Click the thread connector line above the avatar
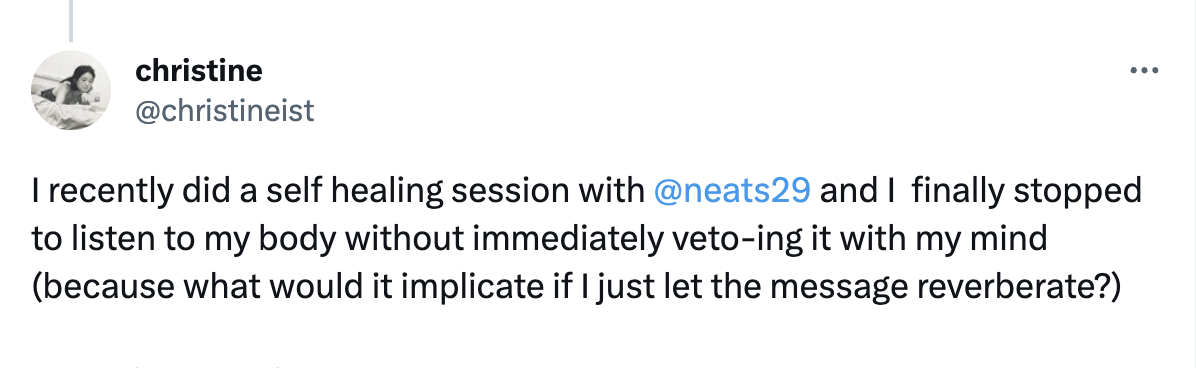This screenshot has height=368, width=1196. click(71, 21)
